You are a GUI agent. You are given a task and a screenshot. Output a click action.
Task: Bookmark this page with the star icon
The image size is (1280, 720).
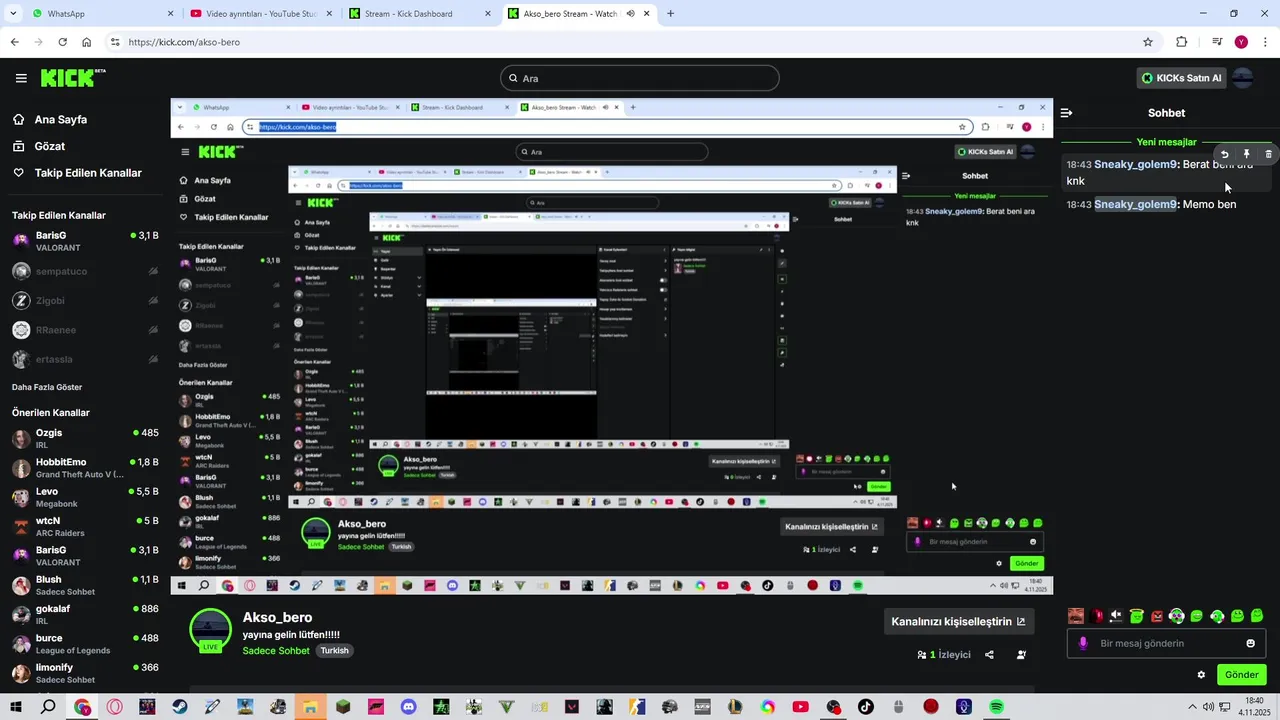(1148, 42)
